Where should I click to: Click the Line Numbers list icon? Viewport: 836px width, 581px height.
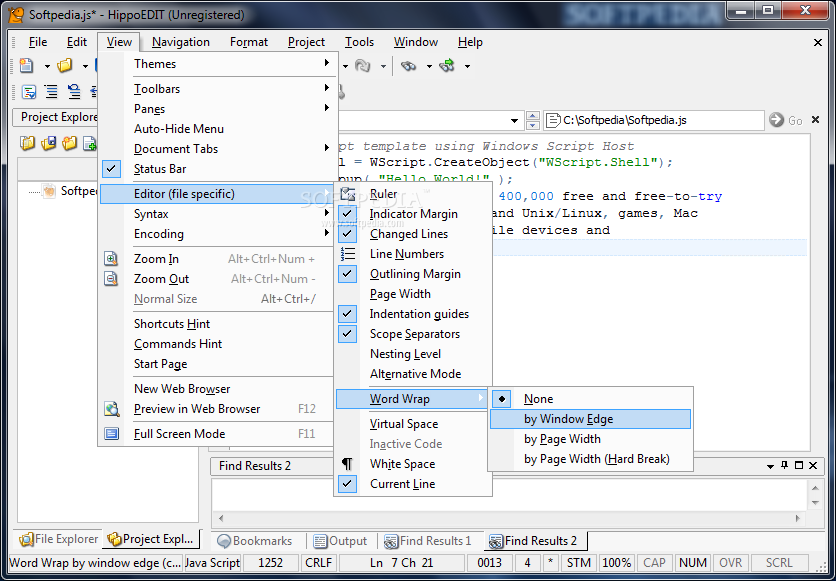[x=348, y=254]
